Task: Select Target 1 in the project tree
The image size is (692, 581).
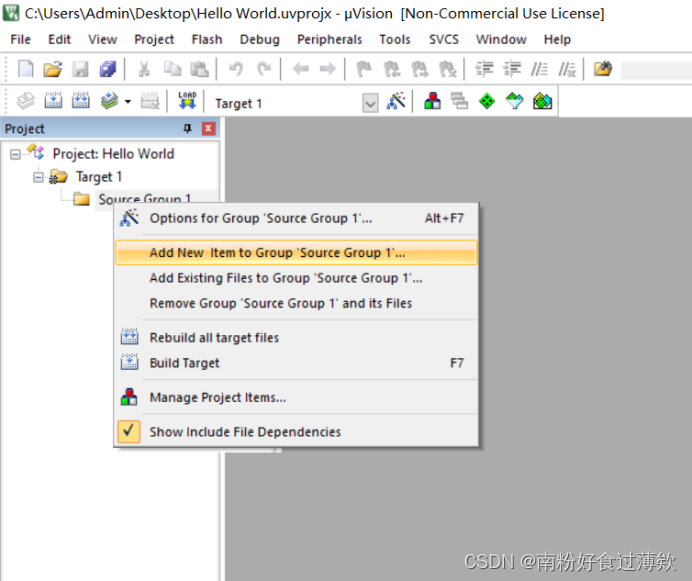Action: [99, 177]
